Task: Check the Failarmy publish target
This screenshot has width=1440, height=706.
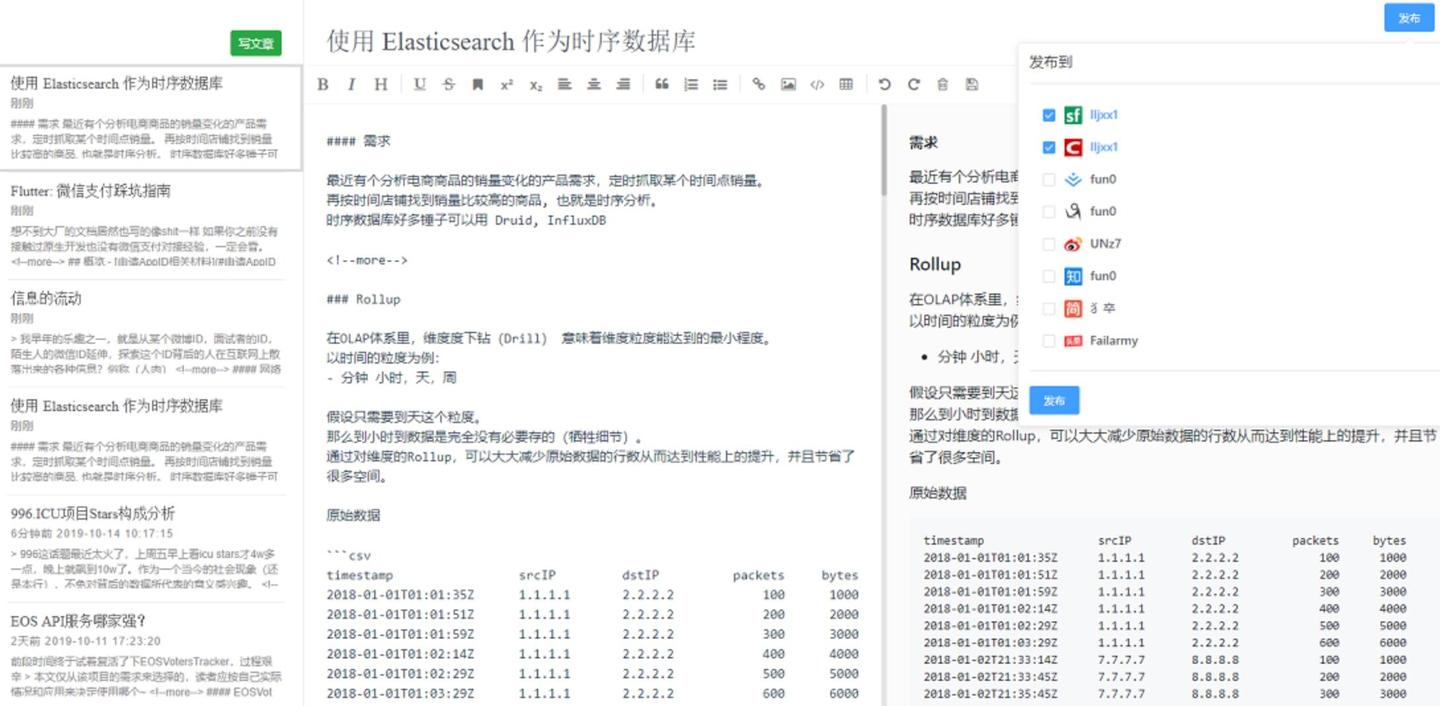Action: [1049, 341]
